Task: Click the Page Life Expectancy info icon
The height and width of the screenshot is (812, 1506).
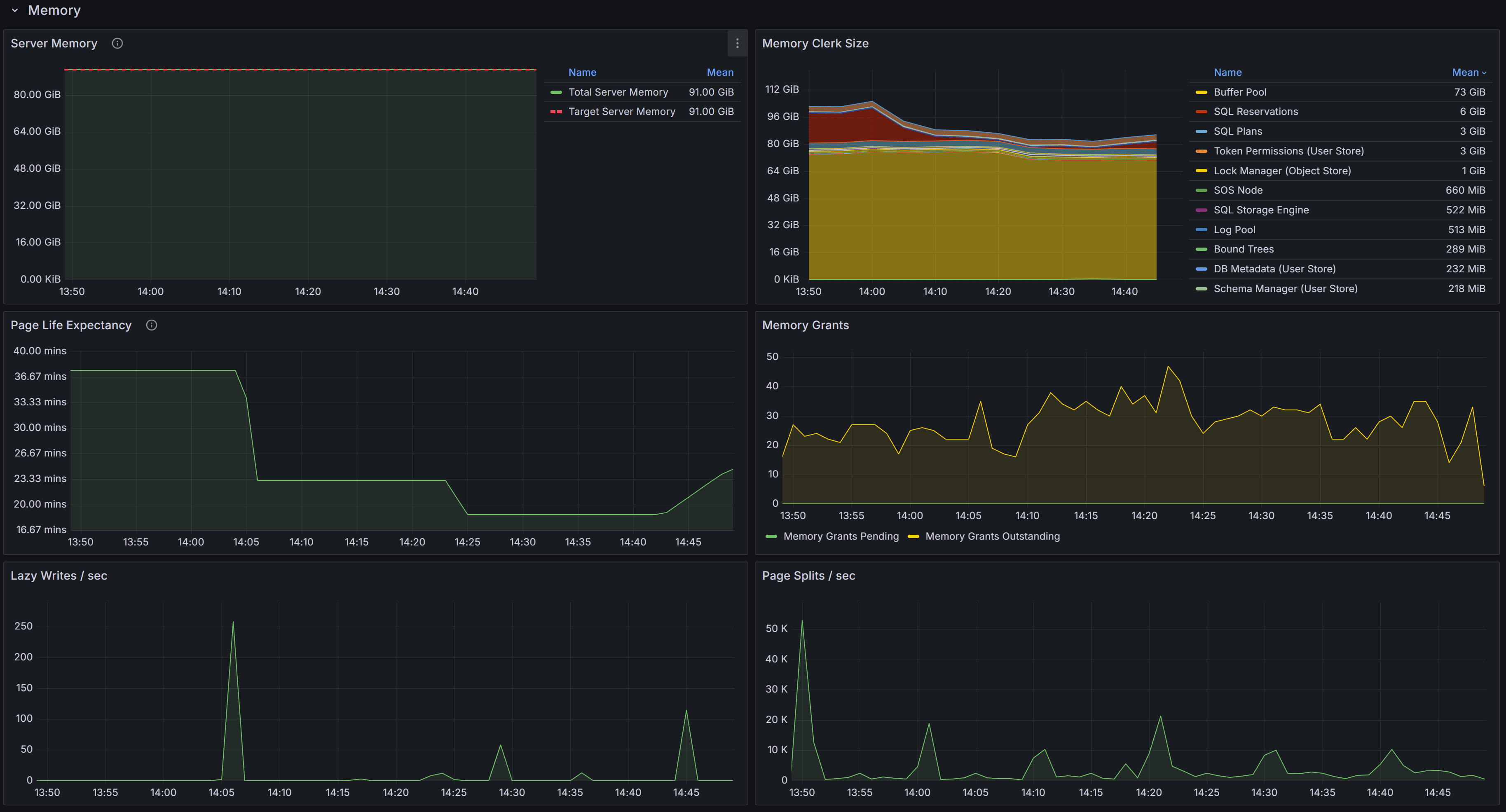Action: (x=151, y=325)
